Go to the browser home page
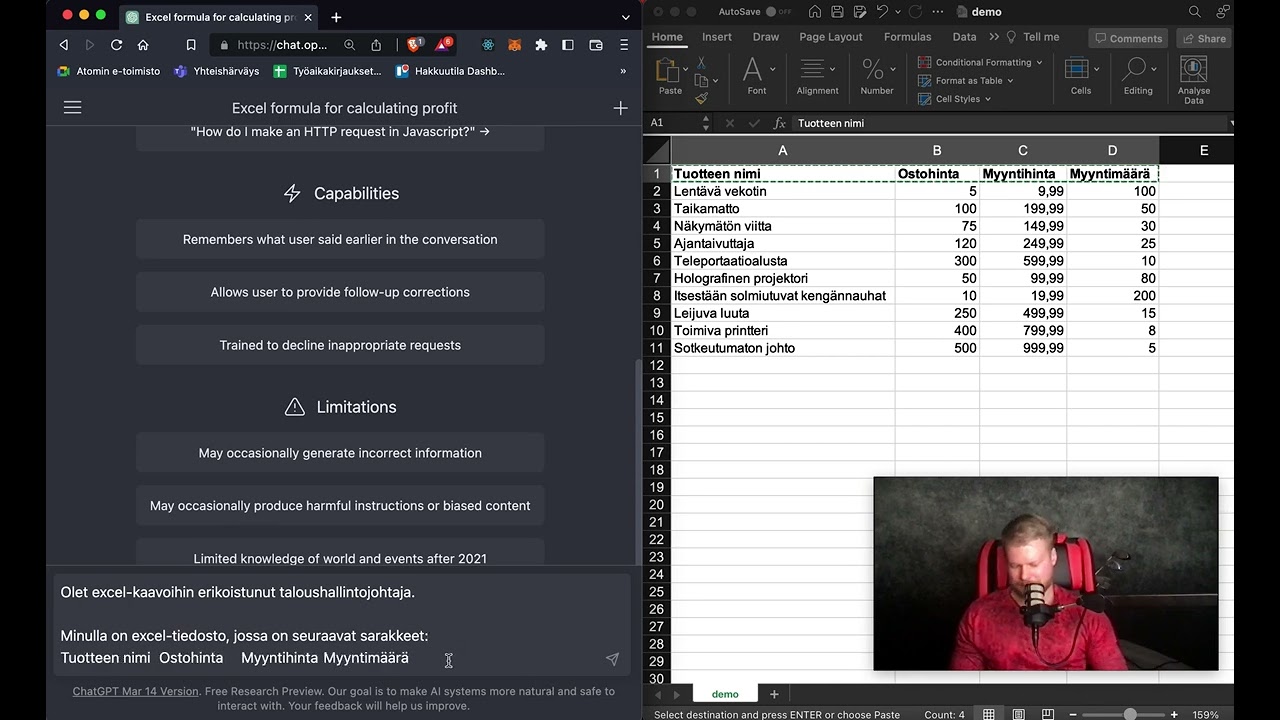This screenshot has width=1280, height=720. point(143,45)
